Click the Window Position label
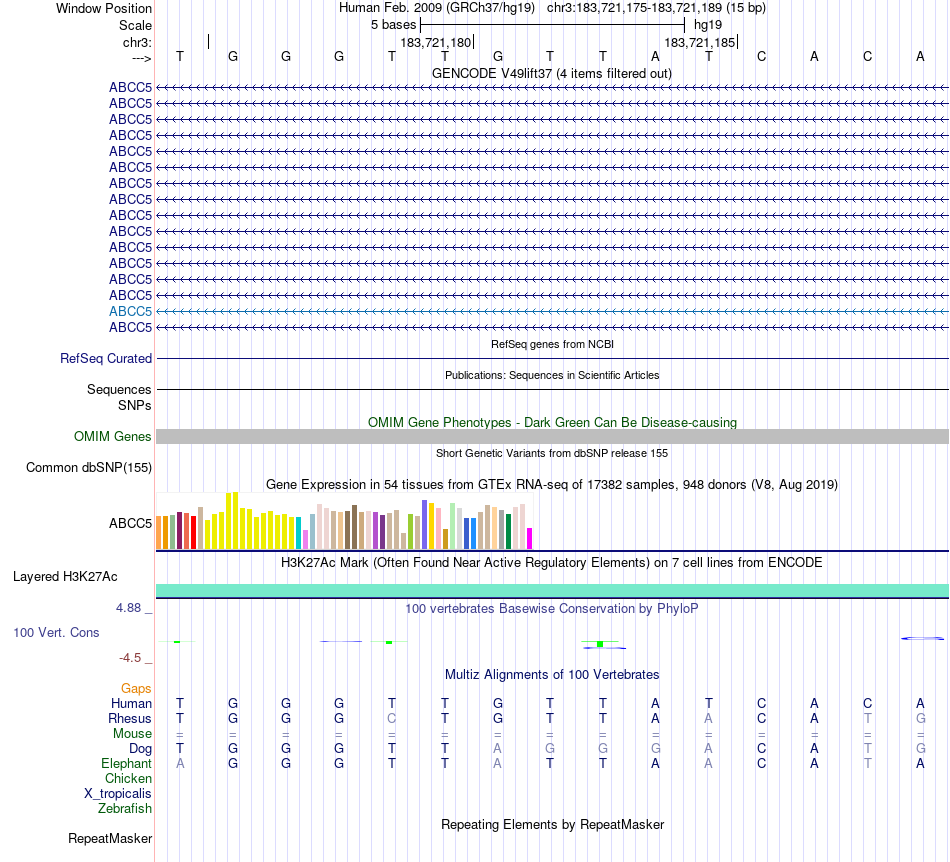This screenshot has width=950, height=862. tap(104, 8)
